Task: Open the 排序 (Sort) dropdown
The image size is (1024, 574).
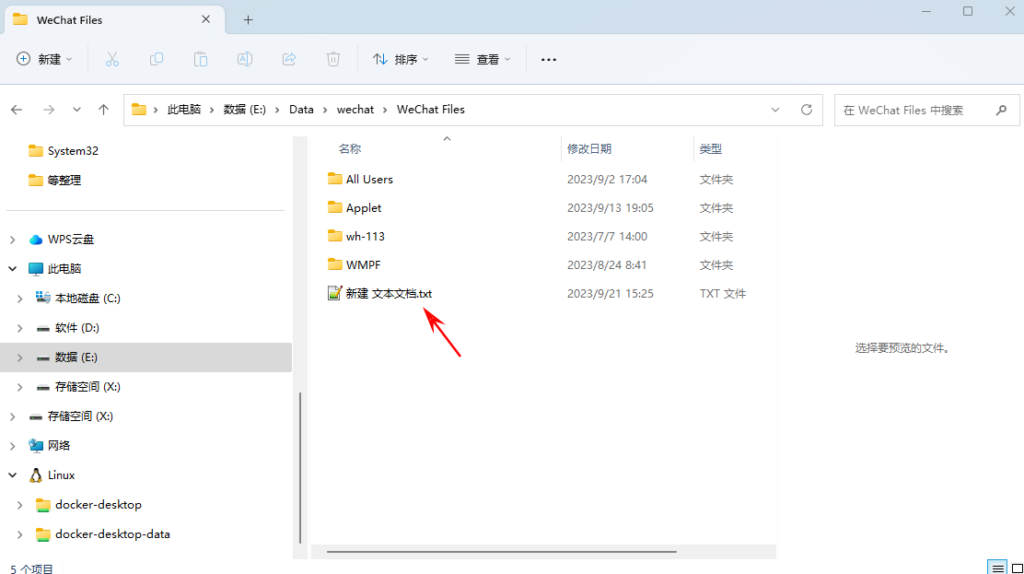Action: point(400,59)
